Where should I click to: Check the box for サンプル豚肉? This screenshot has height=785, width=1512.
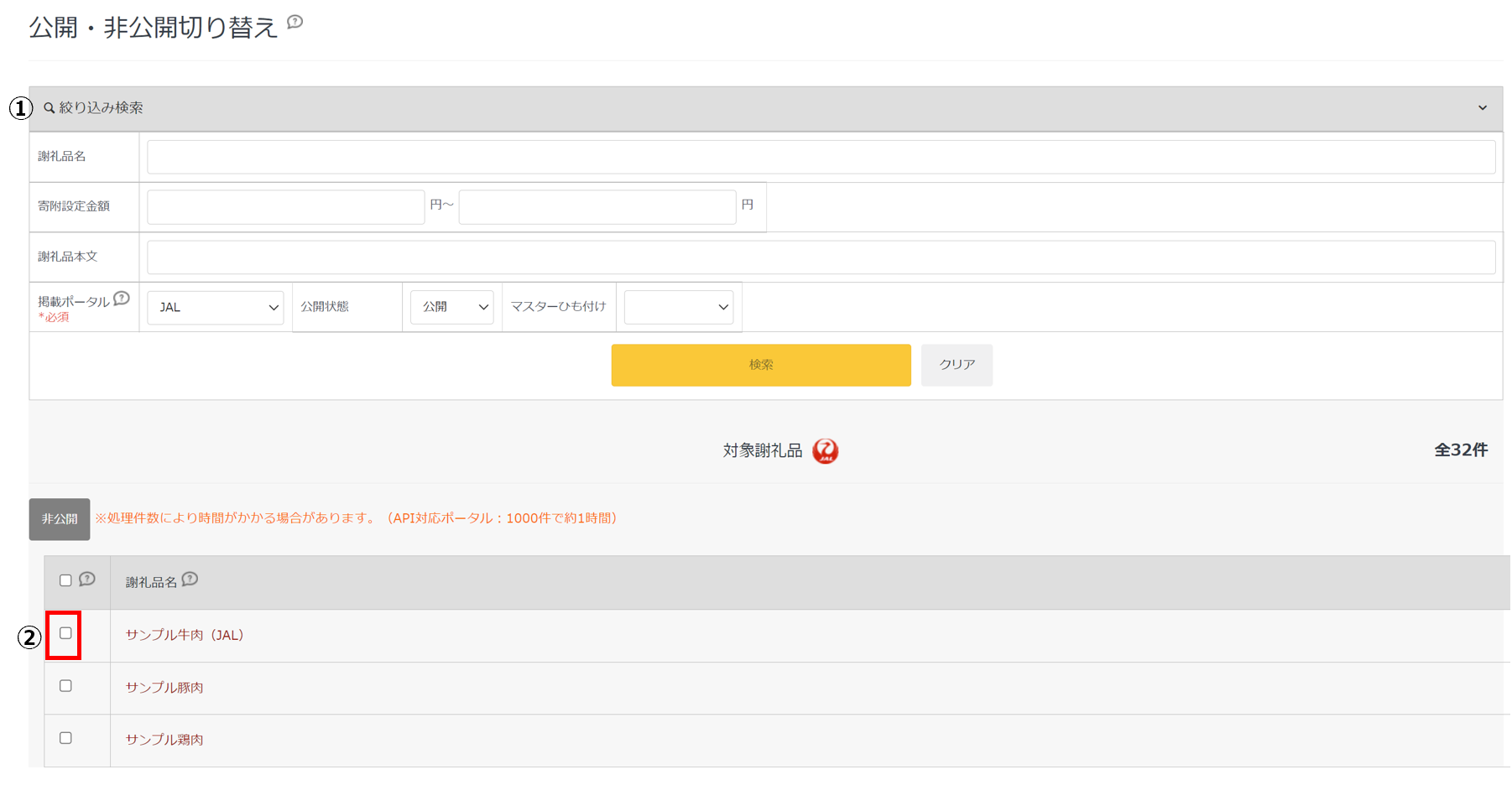pyautogui.click(x=65, y=686)
